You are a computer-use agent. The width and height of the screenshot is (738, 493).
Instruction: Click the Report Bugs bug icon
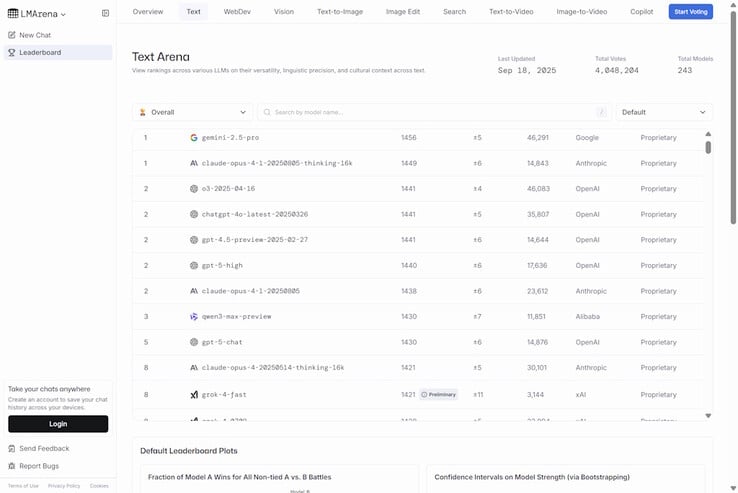[x=12, y=466]
